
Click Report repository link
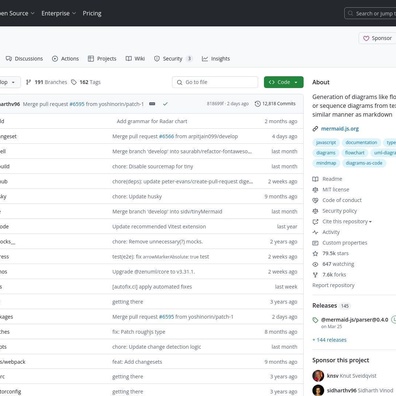[333, 285]
